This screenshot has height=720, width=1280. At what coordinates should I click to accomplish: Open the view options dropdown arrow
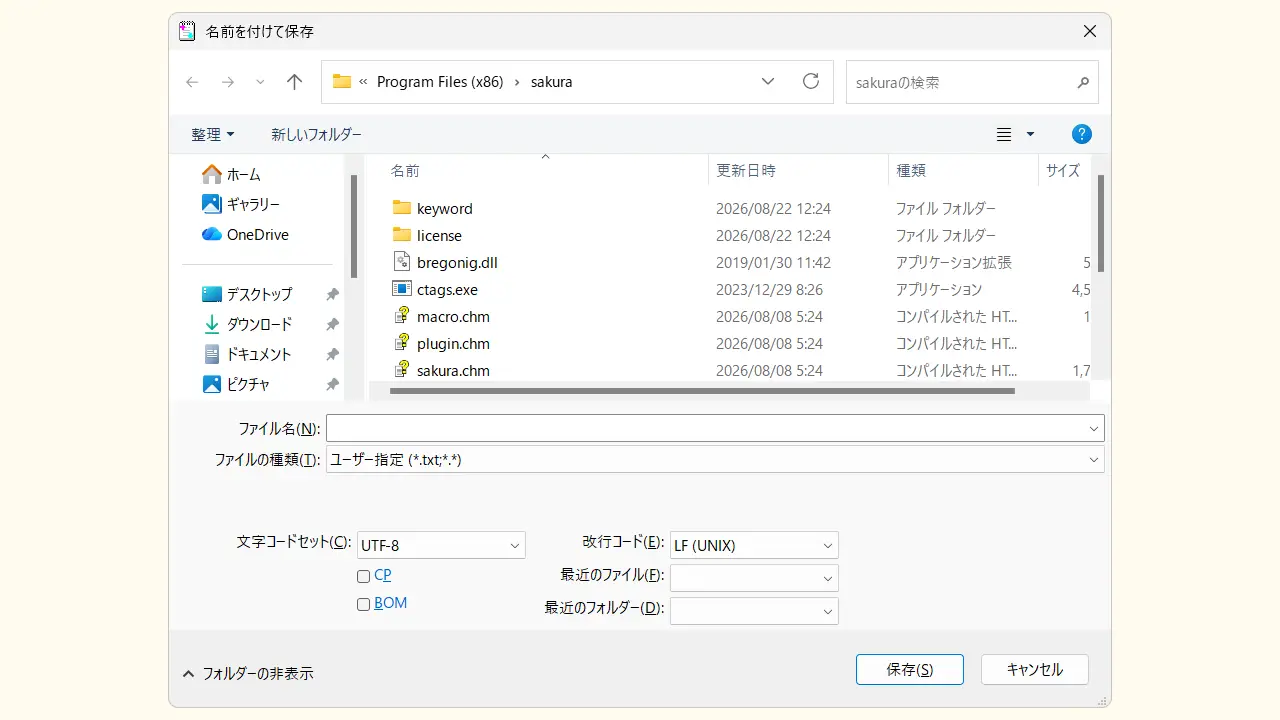pos(1030,134)
